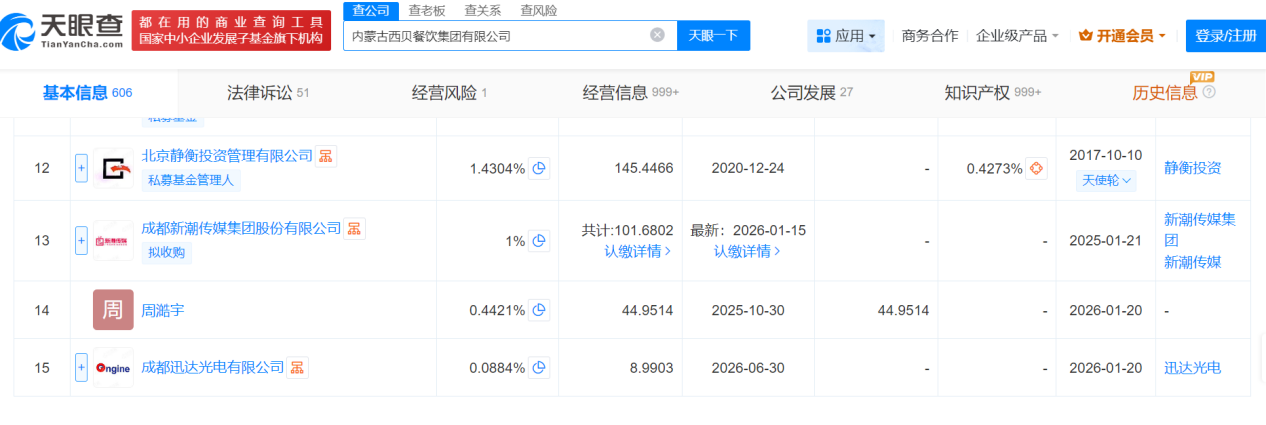Switch to the 法律诉讼 tab

[268, 93]
